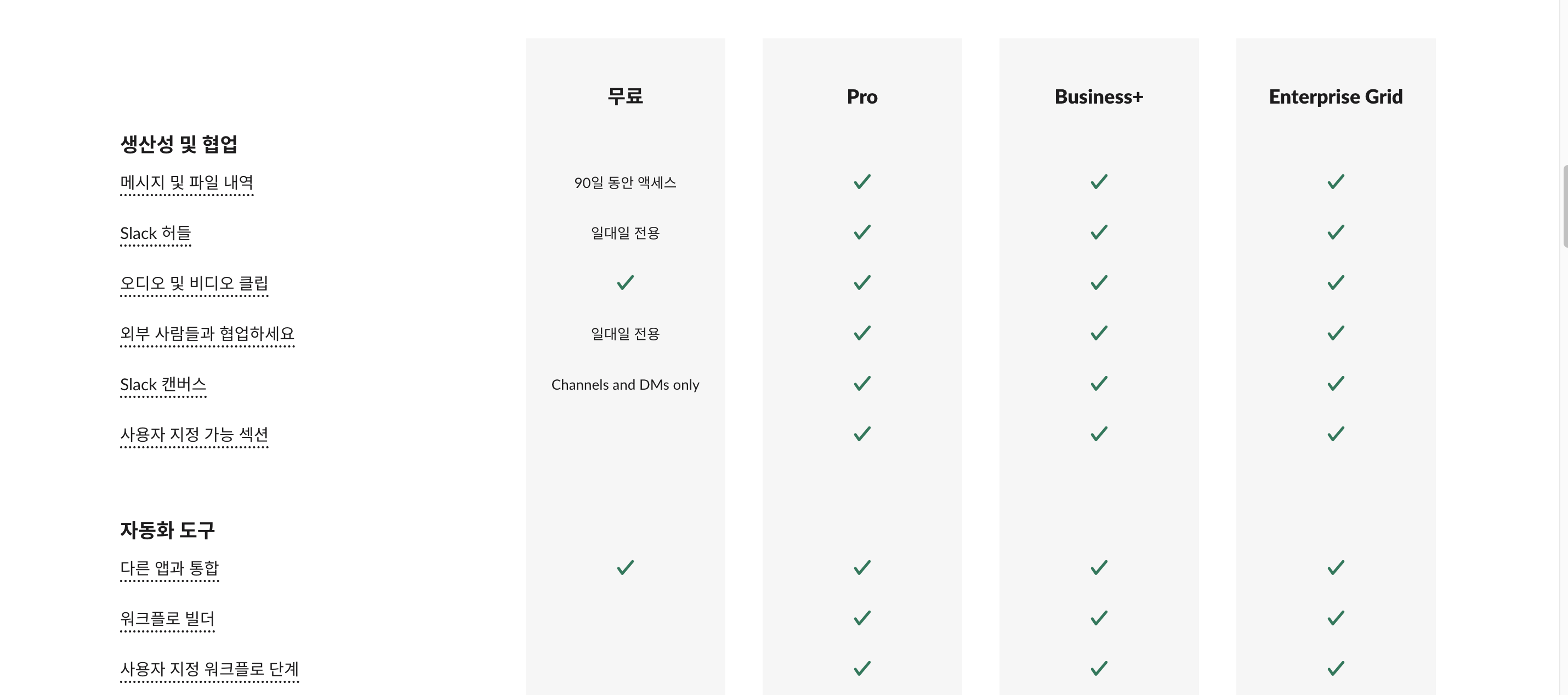Open the Slack 캔버스 feature link
This screenshot has width=1568, height=695.
point(163,384)
